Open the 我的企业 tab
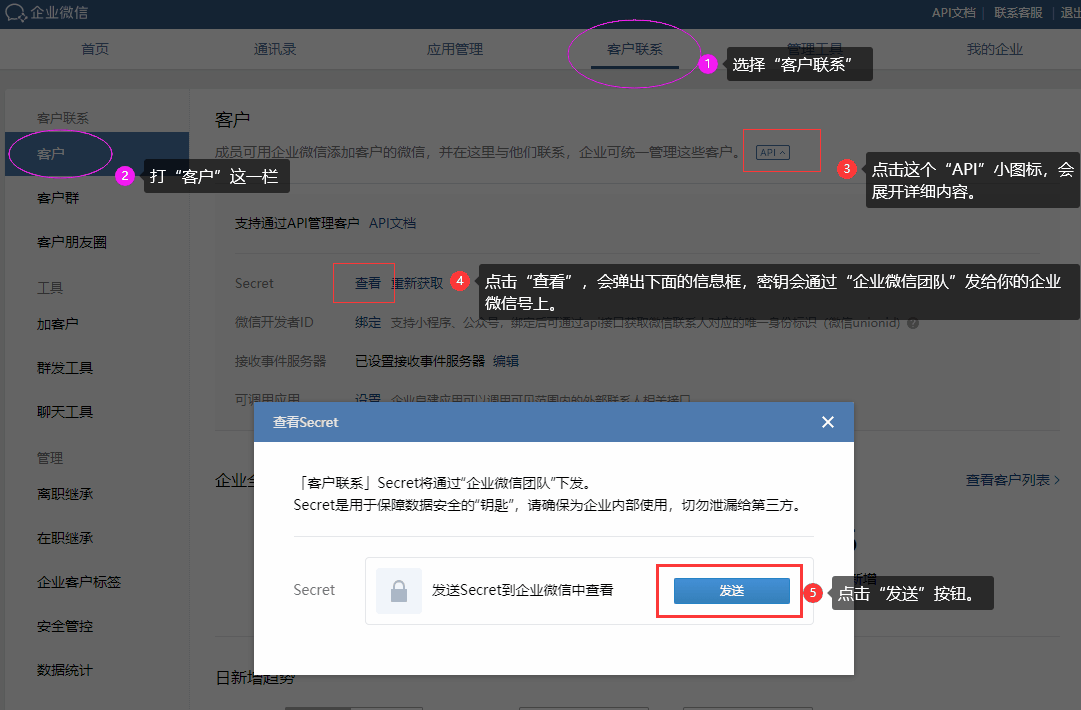This screenshot has height=710, width=1081. point(994,49)
